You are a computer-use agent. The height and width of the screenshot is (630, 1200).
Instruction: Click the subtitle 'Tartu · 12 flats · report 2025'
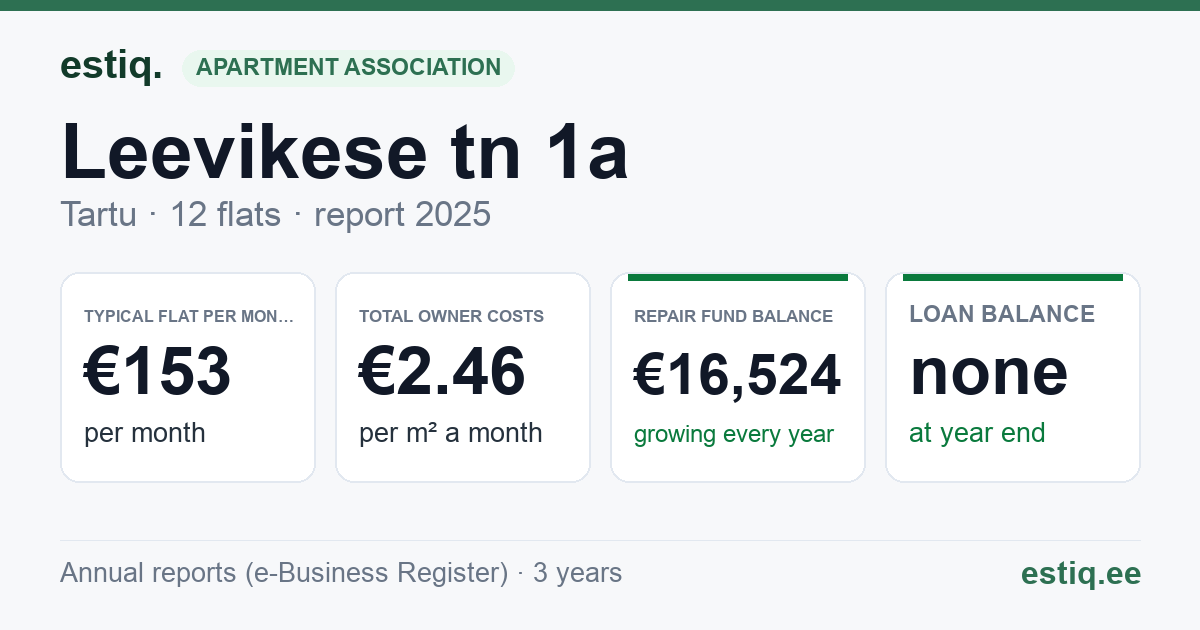coord(275,214)
